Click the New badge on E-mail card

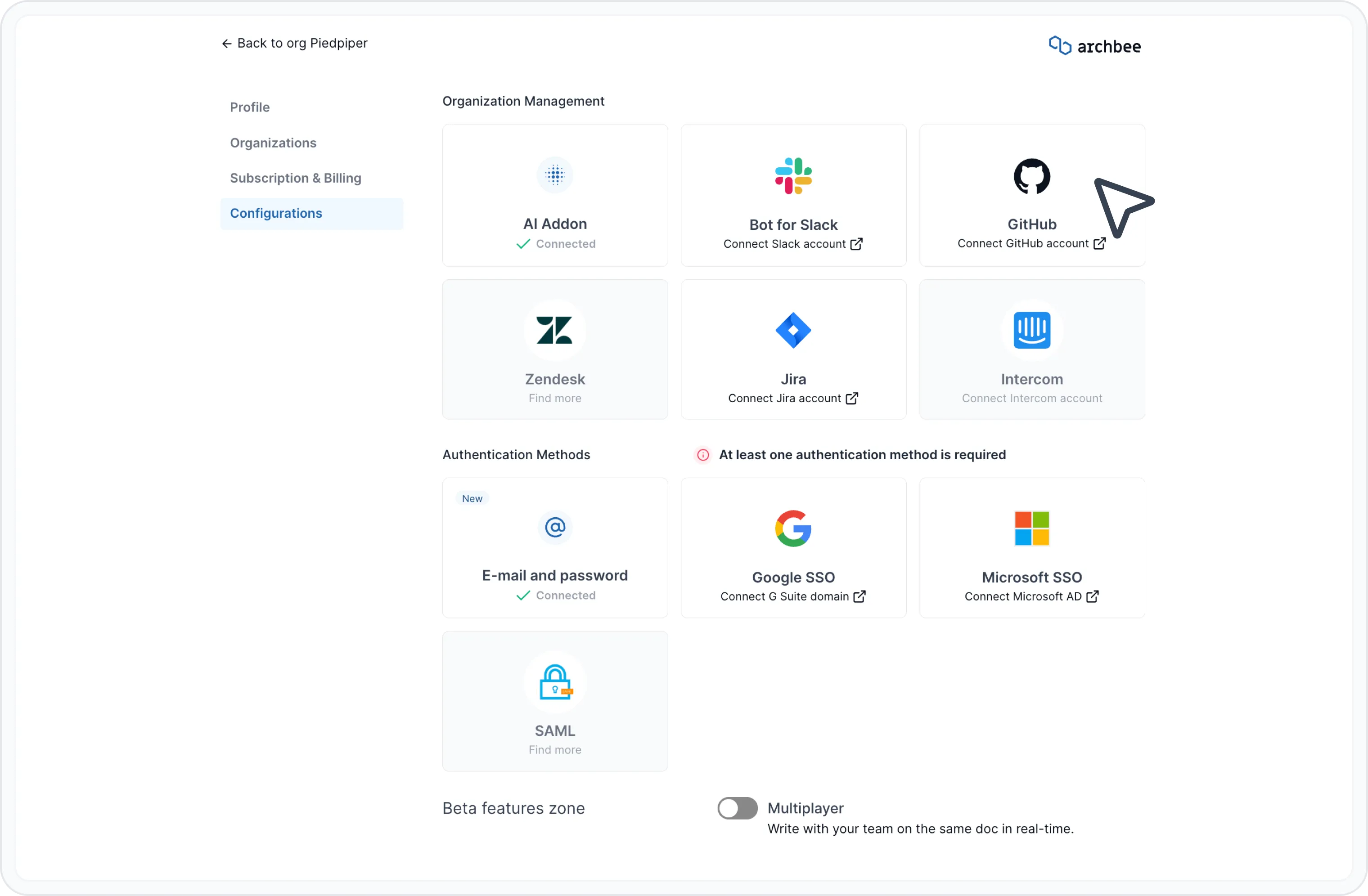pyautogui.click(x=472, y=498)
